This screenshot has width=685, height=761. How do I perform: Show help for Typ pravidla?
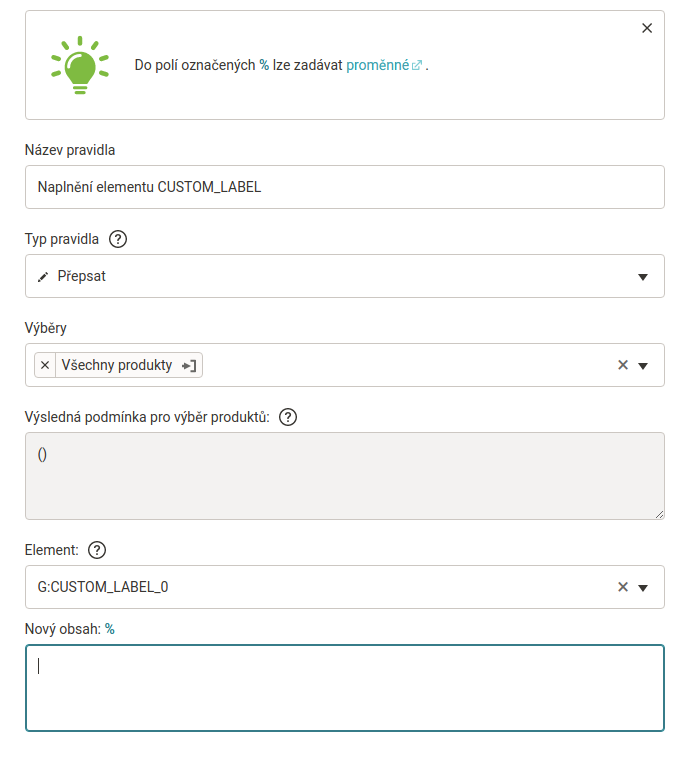pyautogui.click(x=118, y=239)
